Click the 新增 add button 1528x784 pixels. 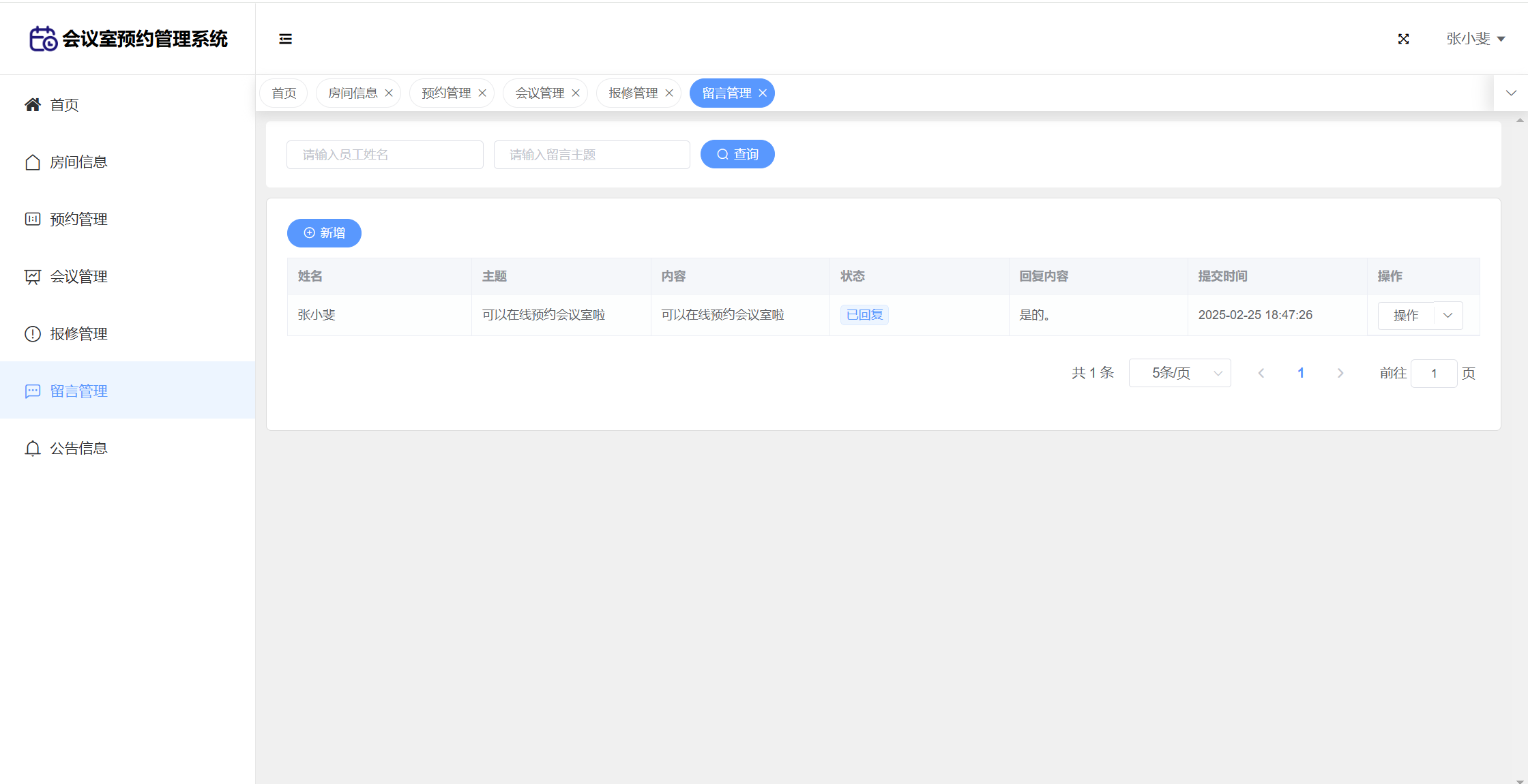(324, 233)
